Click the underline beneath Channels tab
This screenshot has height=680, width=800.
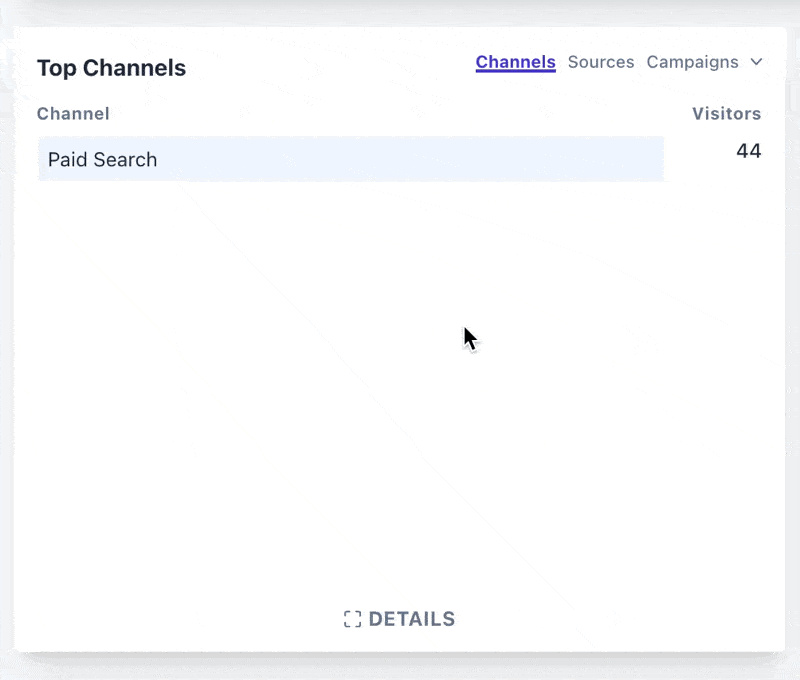point(515,73)
